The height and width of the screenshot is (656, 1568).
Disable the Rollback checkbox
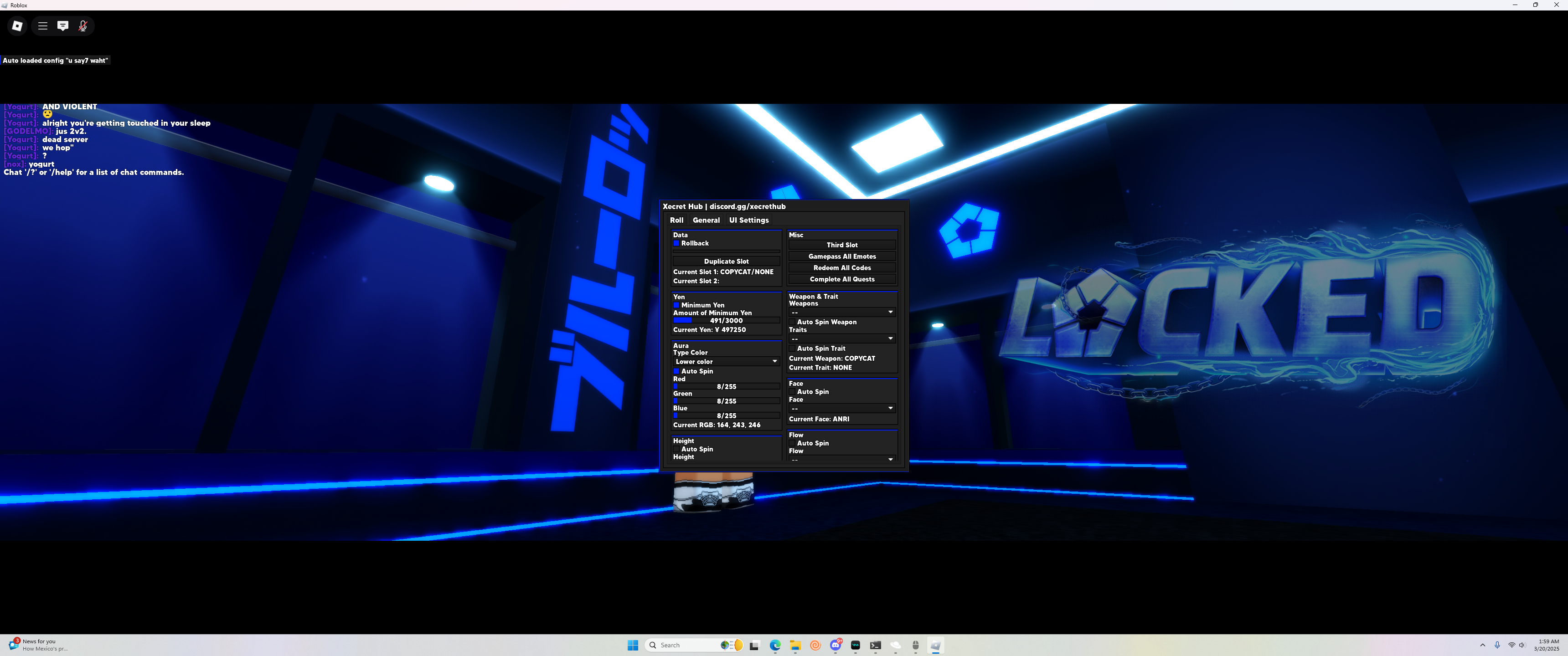[x=676, y=243]
